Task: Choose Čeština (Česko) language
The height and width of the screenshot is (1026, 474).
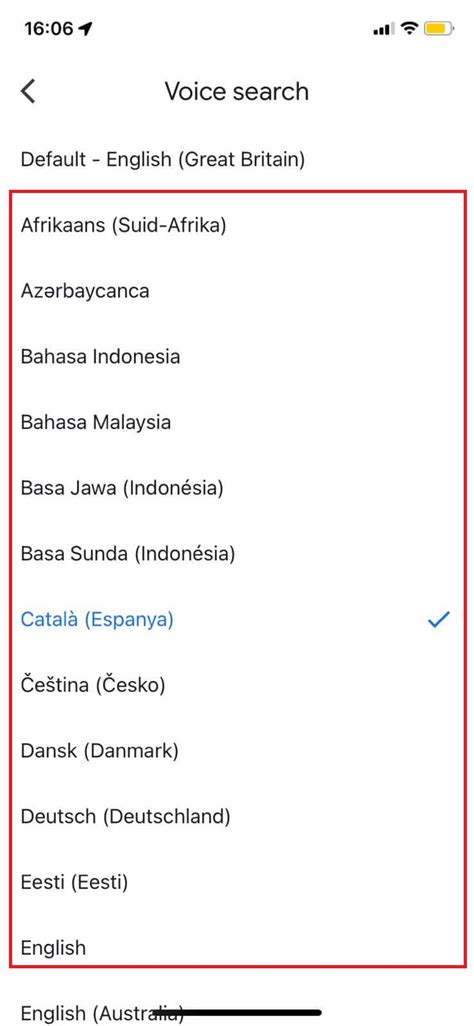Action: pyautogui.click(x=237, y=685)
